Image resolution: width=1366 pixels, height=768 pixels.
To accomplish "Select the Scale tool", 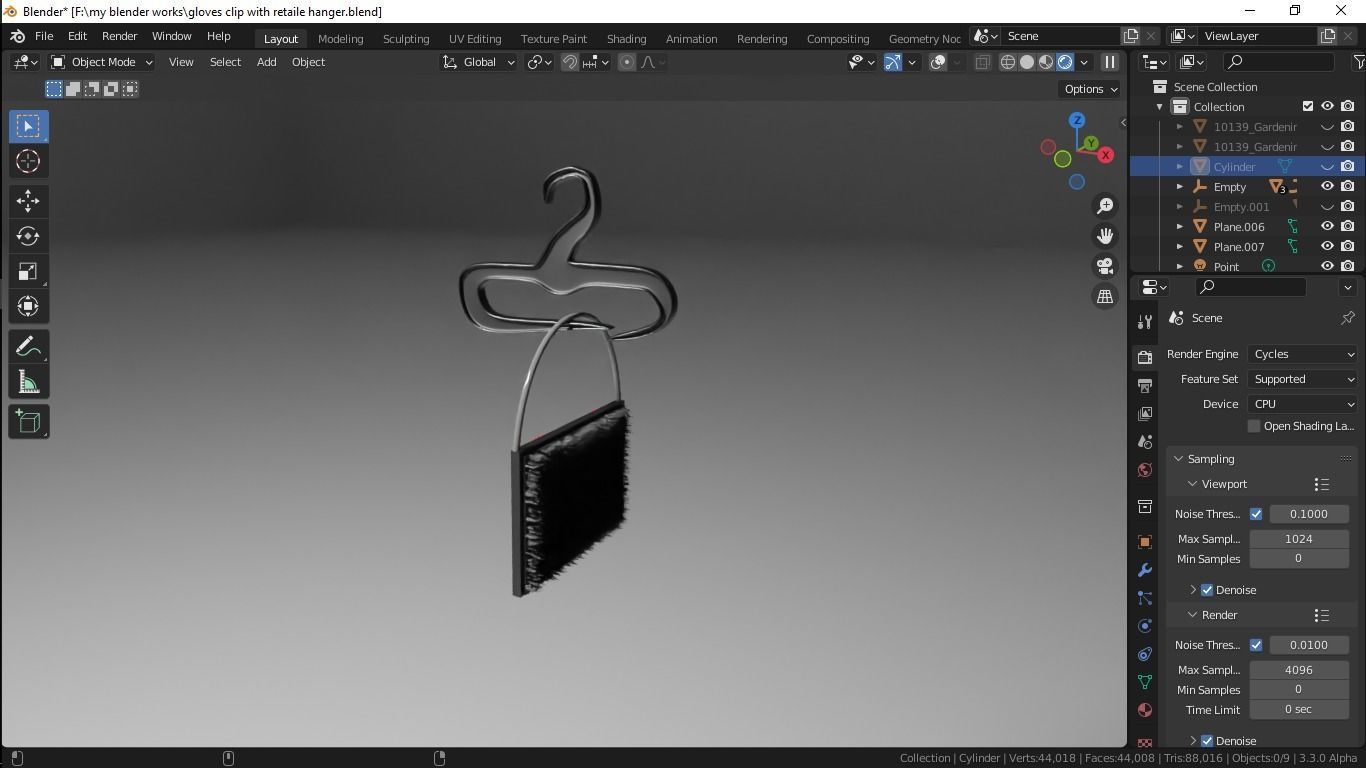I will coord(28,271).
